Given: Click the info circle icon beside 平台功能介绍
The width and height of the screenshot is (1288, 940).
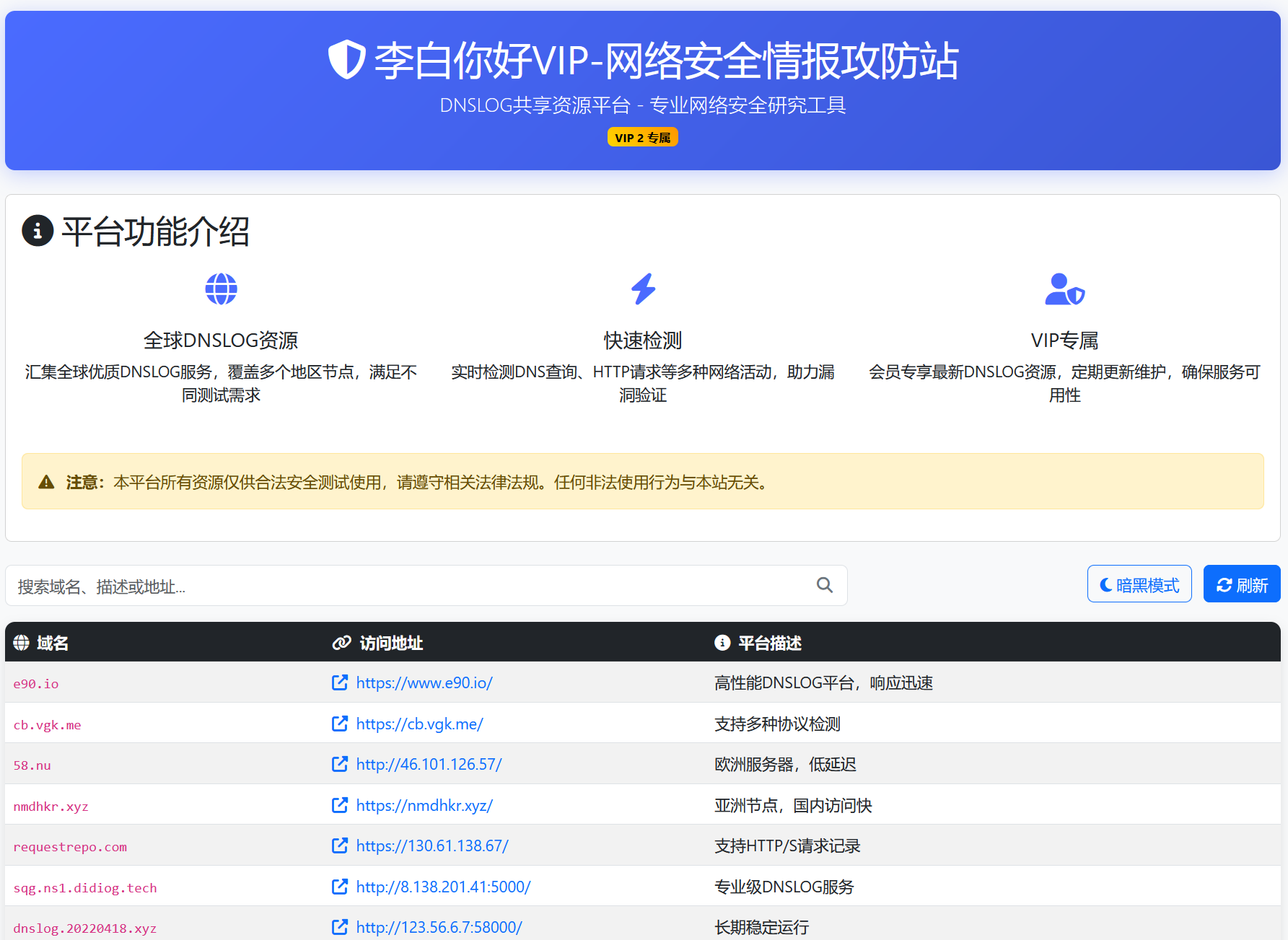Looking at the screenshot, I should [x=38, y=231].
